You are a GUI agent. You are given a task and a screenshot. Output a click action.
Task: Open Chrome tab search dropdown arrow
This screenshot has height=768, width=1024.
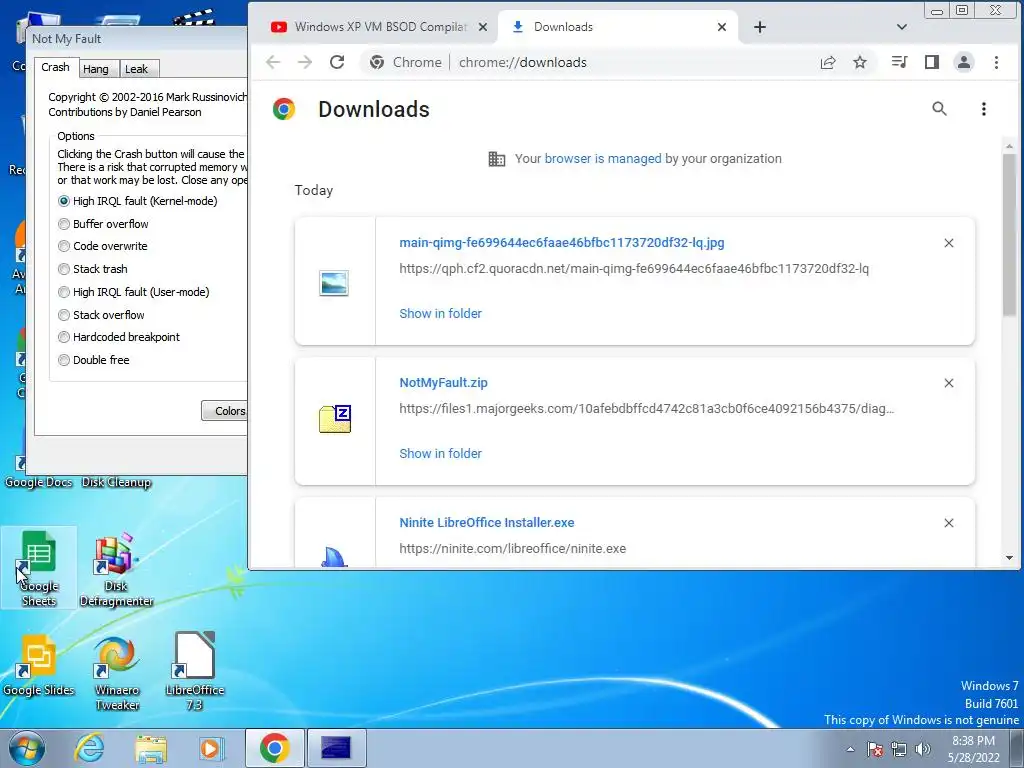click(902, 27)
